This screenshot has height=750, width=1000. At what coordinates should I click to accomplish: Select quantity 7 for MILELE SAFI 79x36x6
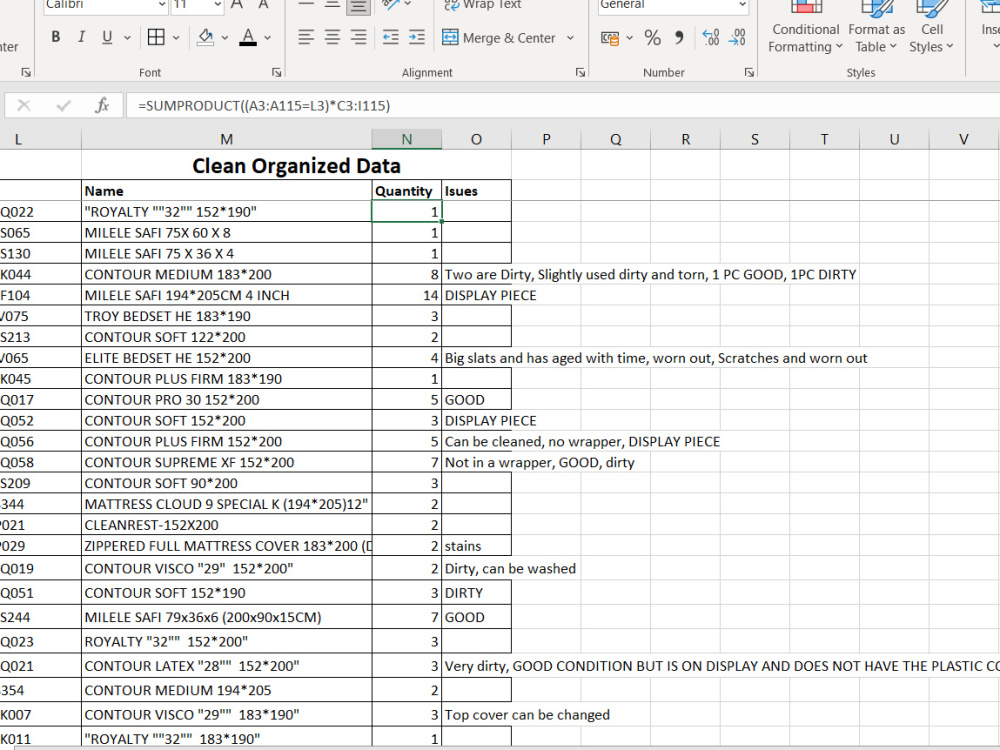tap(406, 617)
